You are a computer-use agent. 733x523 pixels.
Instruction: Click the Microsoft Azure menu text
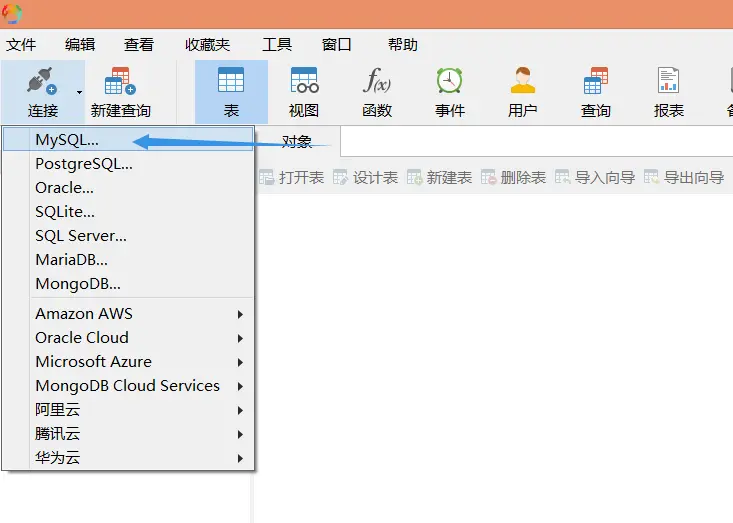point(93,362)
